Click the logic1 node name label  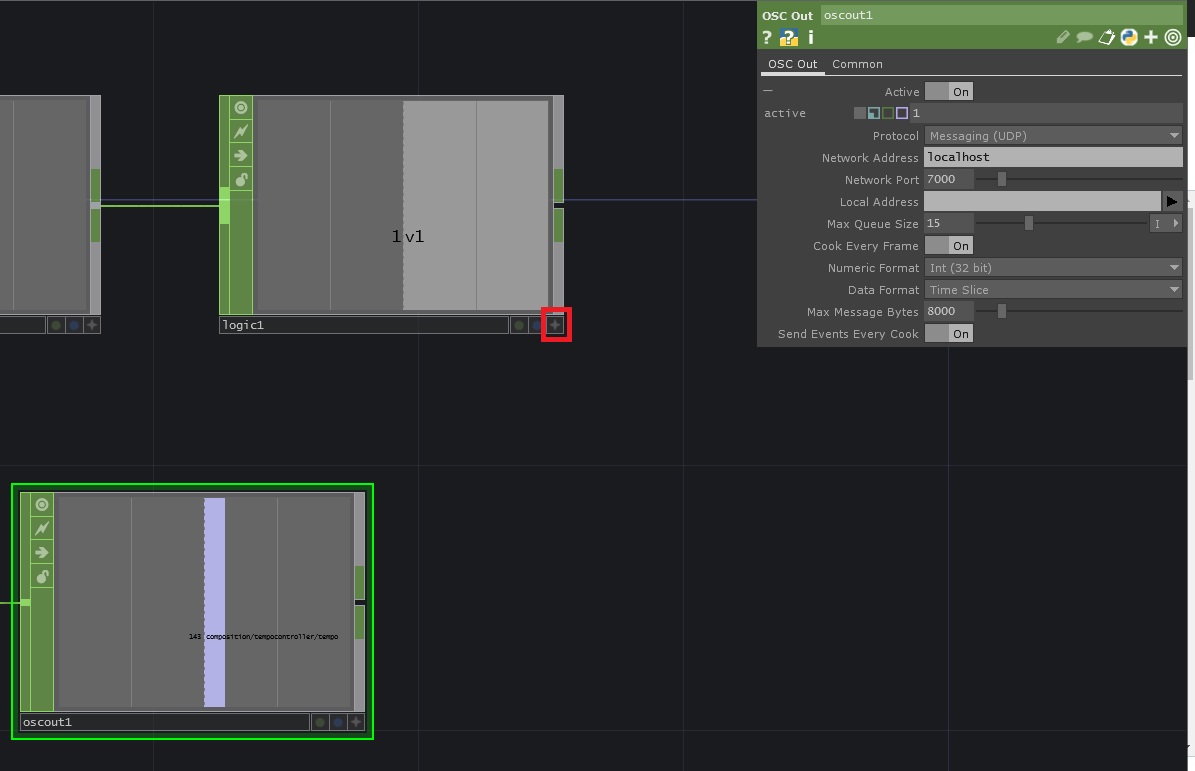(364, 325)
